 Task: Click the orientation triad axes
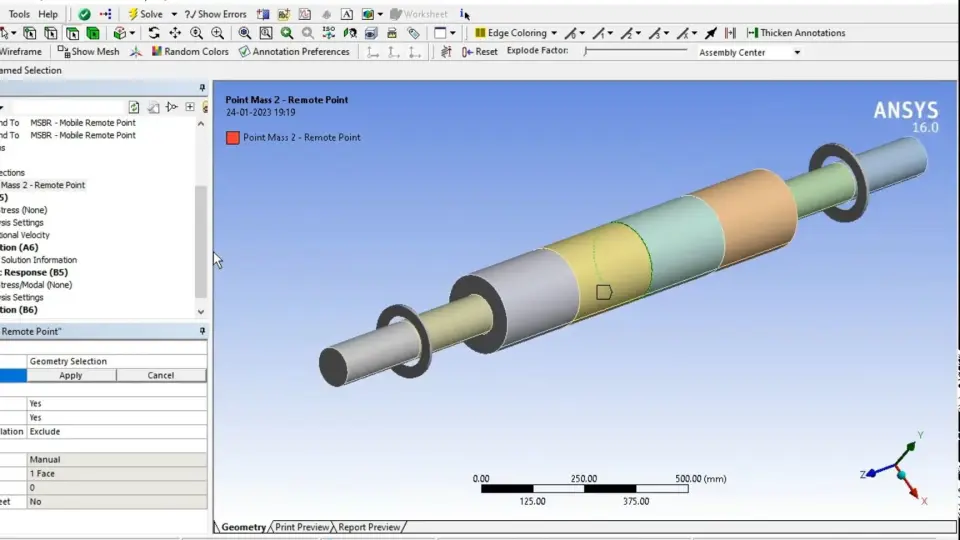[x=895, y=468]
